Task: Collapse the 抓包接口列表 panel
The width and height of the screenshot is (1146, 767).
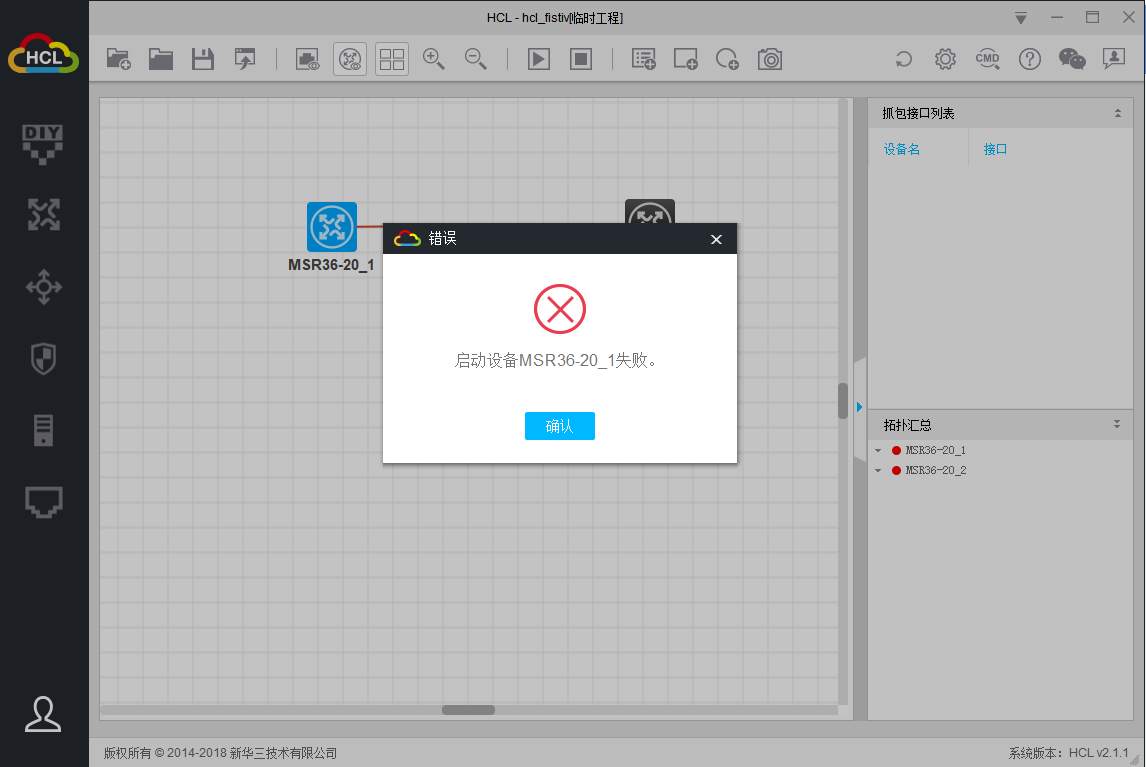Action: tap(1117, 114)
